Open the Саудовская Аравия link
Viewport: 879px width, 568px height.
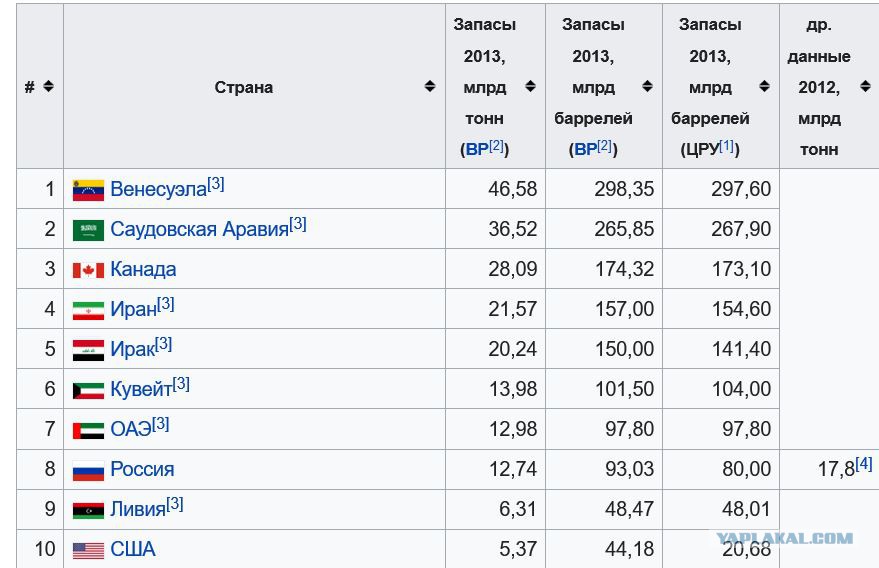coord(200,229)
